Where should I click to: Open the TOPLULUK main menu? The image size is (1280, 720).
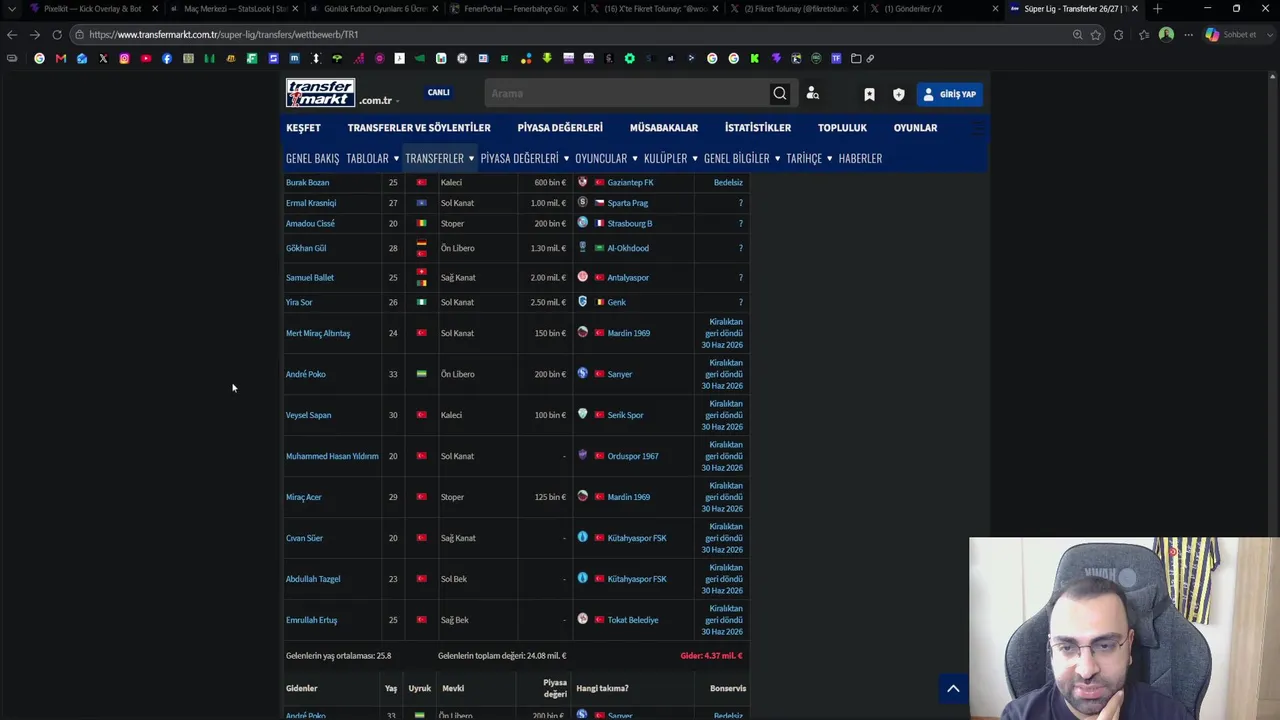842,127
